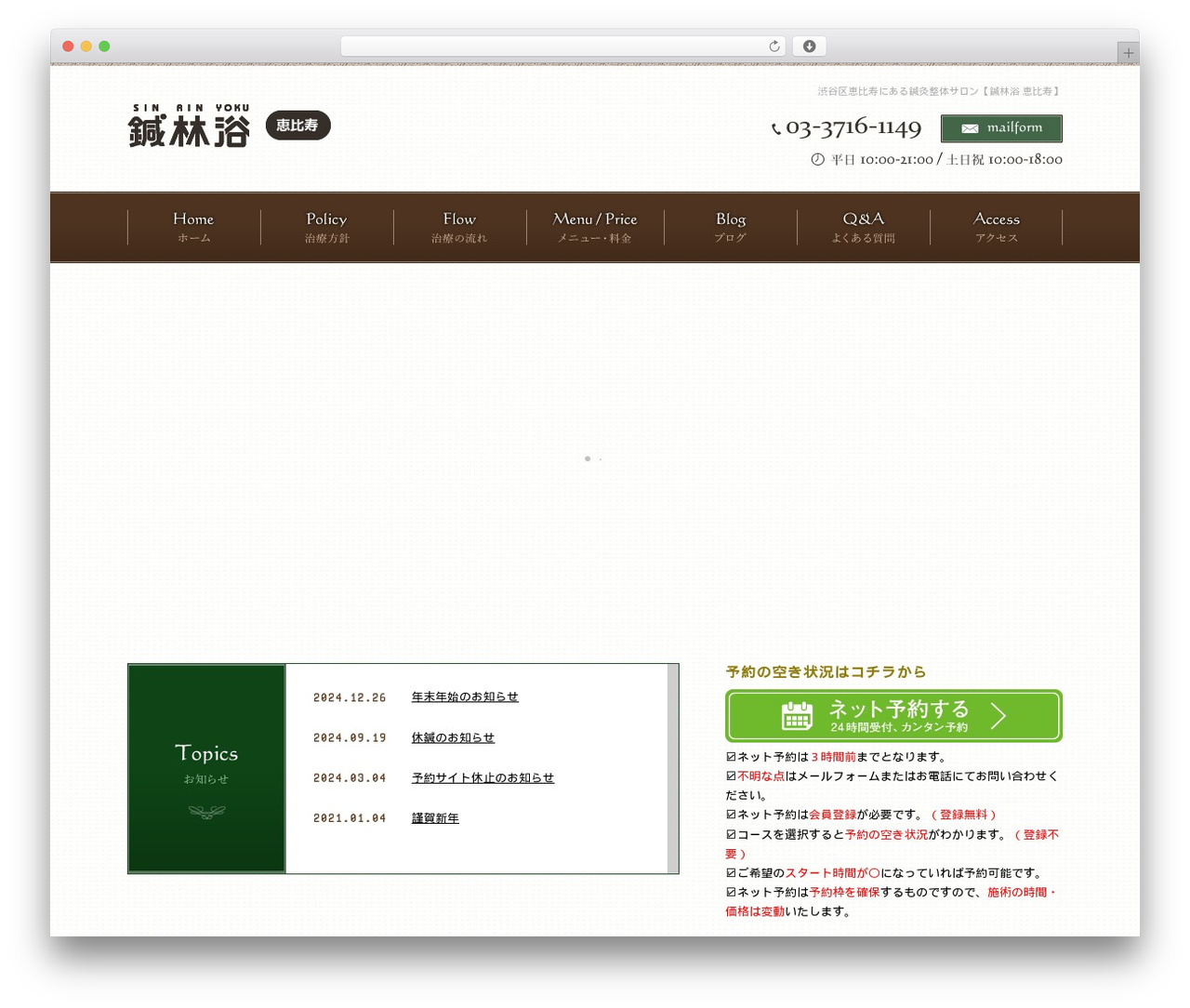The height and width of the screenshot is (1008, 1190).
Task: Click the slideshow loading indicator dots
Action: click(x=593, y=458)
